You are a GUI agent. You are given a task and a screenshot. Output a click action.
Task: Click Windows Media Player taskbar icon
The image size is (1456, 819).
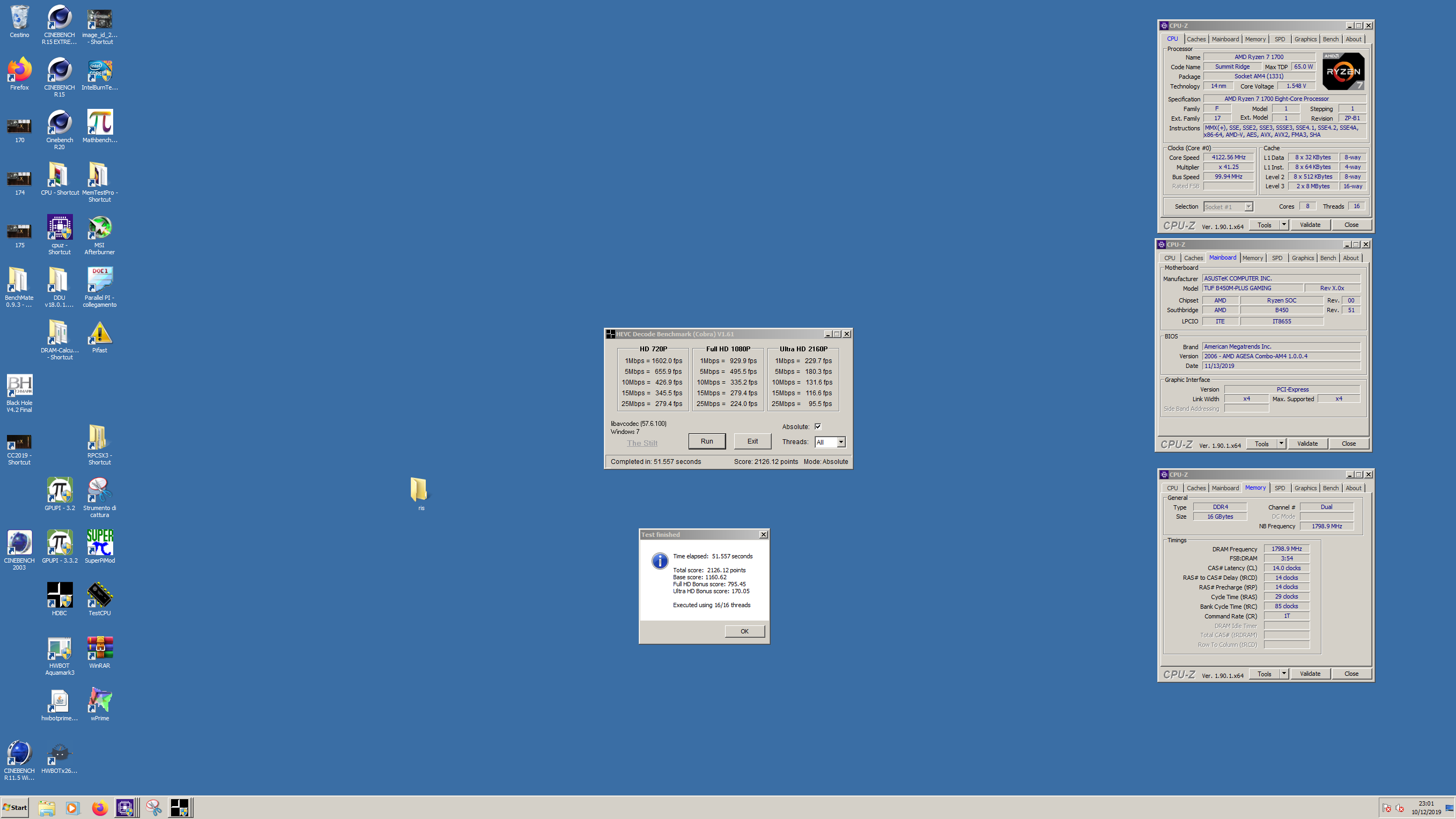(72, 808)
